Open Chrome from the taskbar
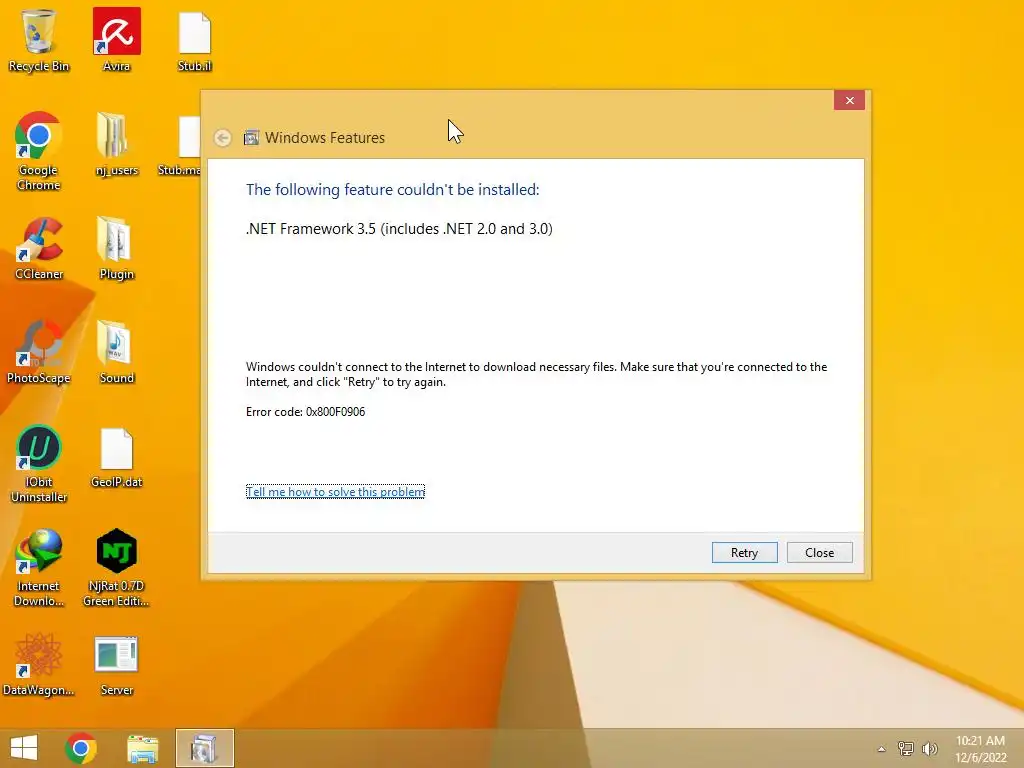 click(x=81, y=748)
